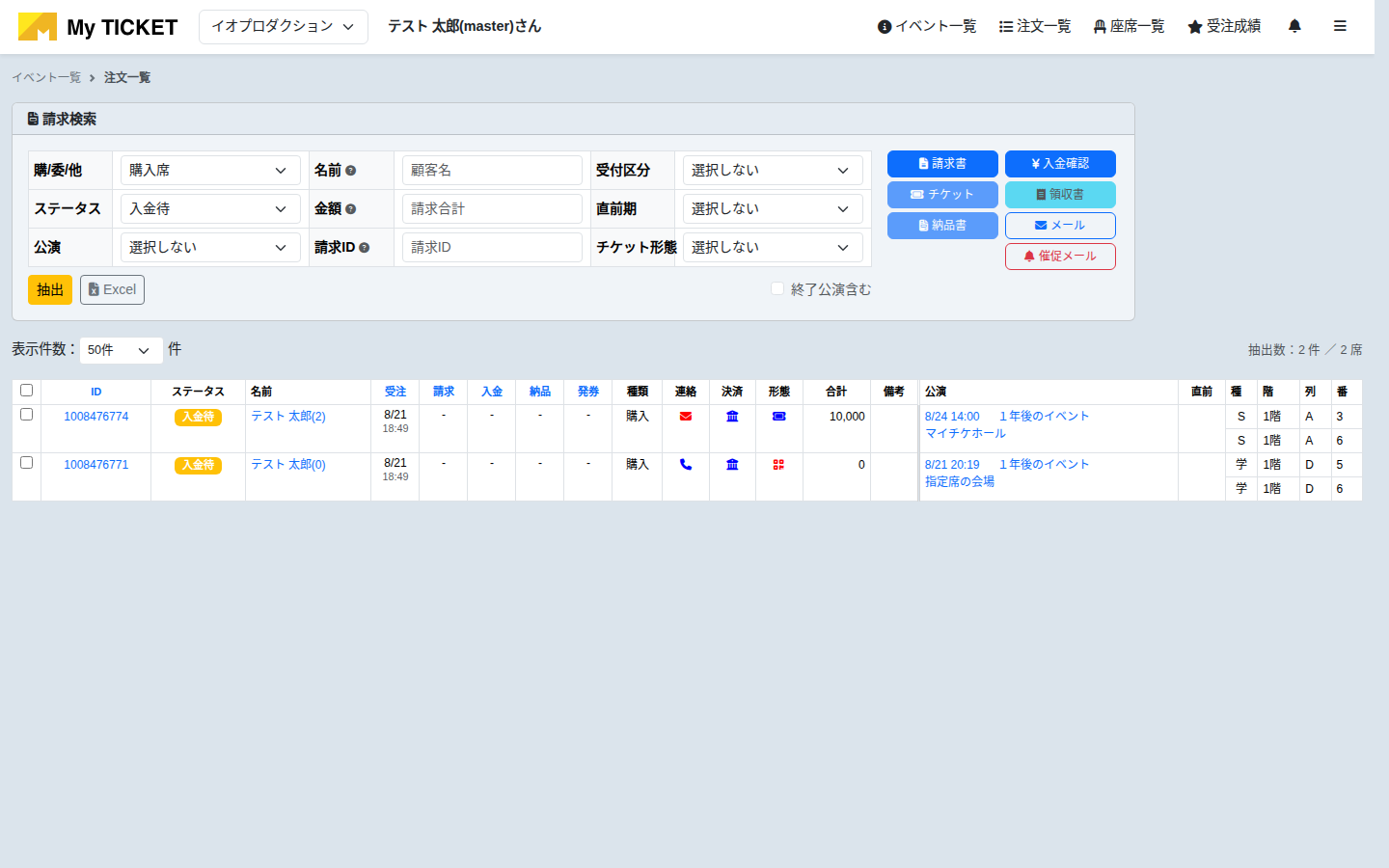1389x868 pixels.
Task: Click bank payment icon in order 1008476771 row
Action: [x=732, y=465]
